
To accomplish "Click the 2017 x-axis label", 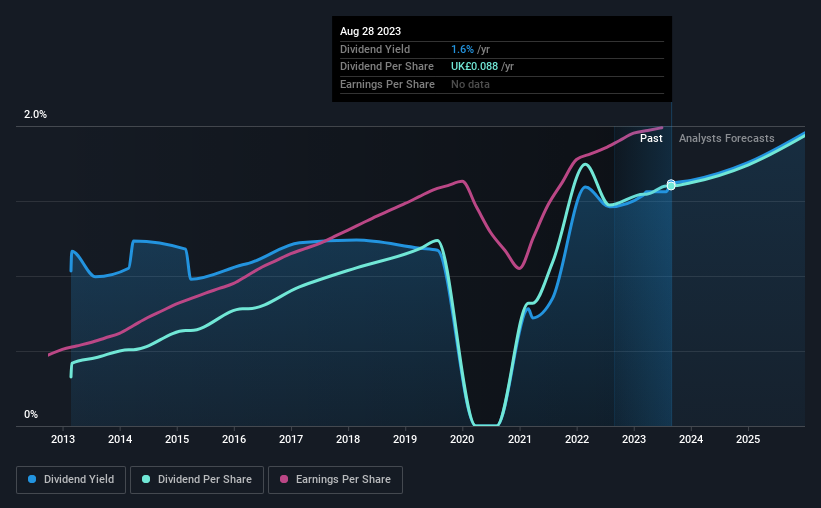I will [291, 439].
